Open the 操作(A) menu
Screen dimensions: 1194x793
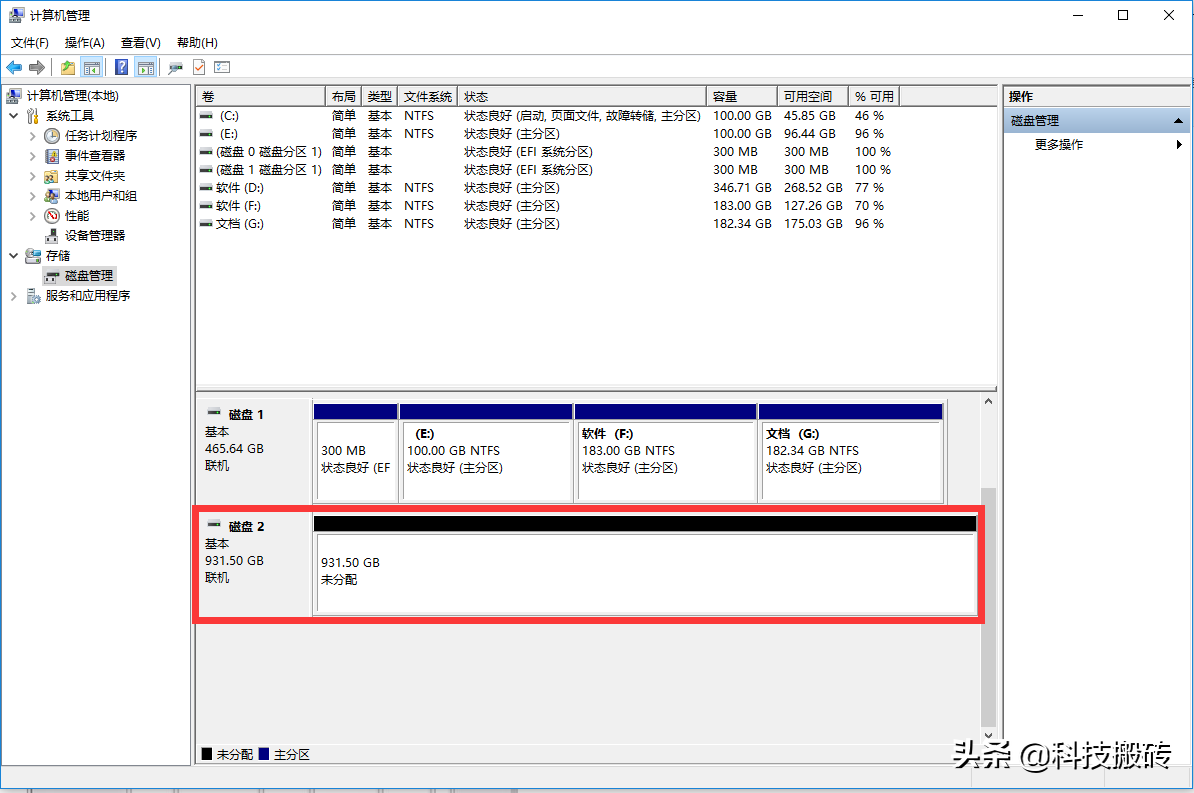click(85, 43)
